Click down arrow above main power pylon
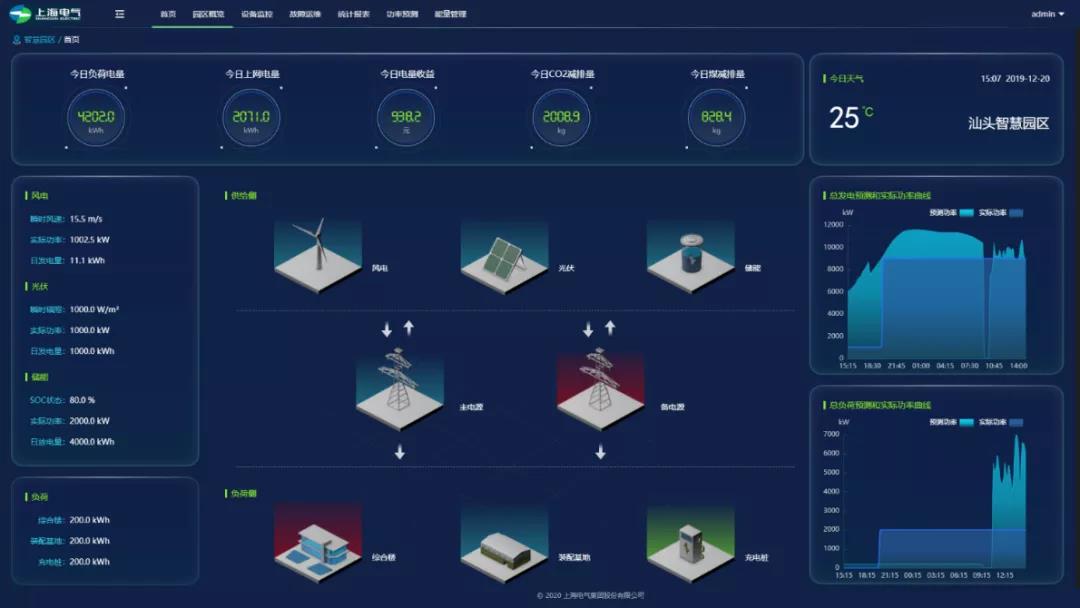Image resolution: width=1080 pixels, height=608 pixels. pos(387,330)
